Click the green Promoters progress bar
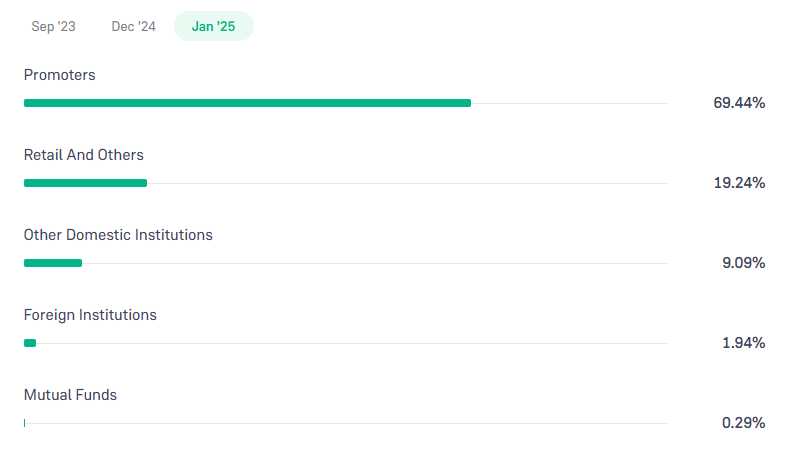Image resolution: width=797 pixels, height=459 pixels. 248,103
